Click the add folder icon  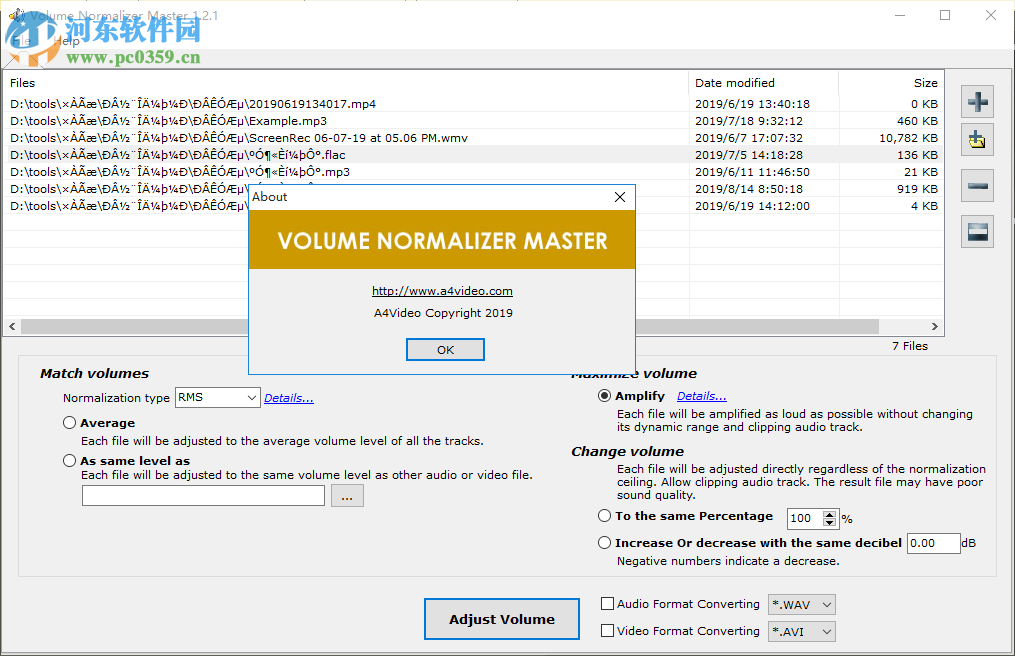[977, 139]
